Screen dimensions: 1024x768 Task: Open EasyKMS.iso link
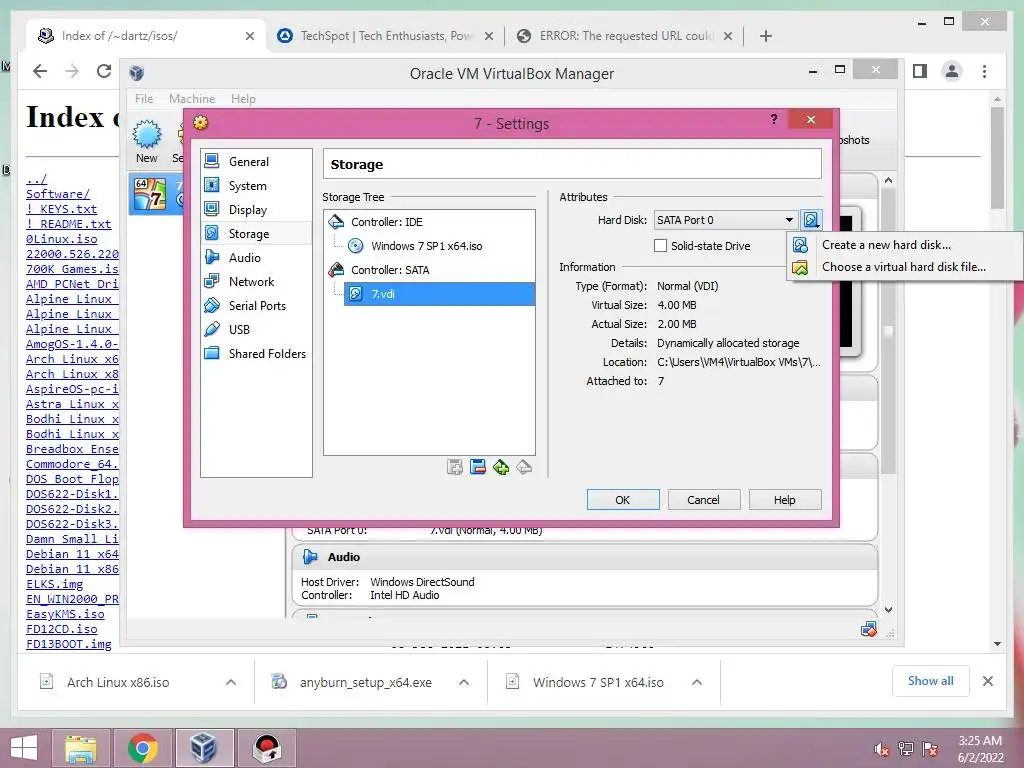click(65, 614)
